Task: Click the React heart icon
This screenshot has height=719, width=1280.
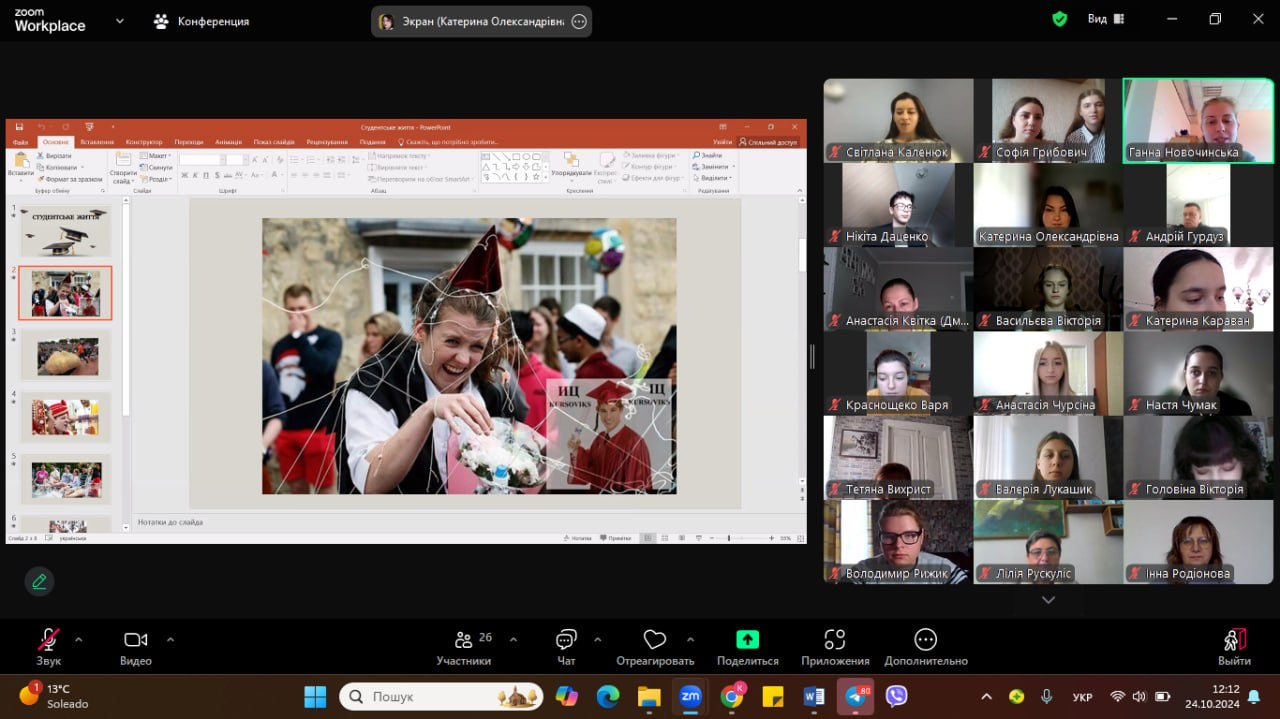Action: (655, 641)
